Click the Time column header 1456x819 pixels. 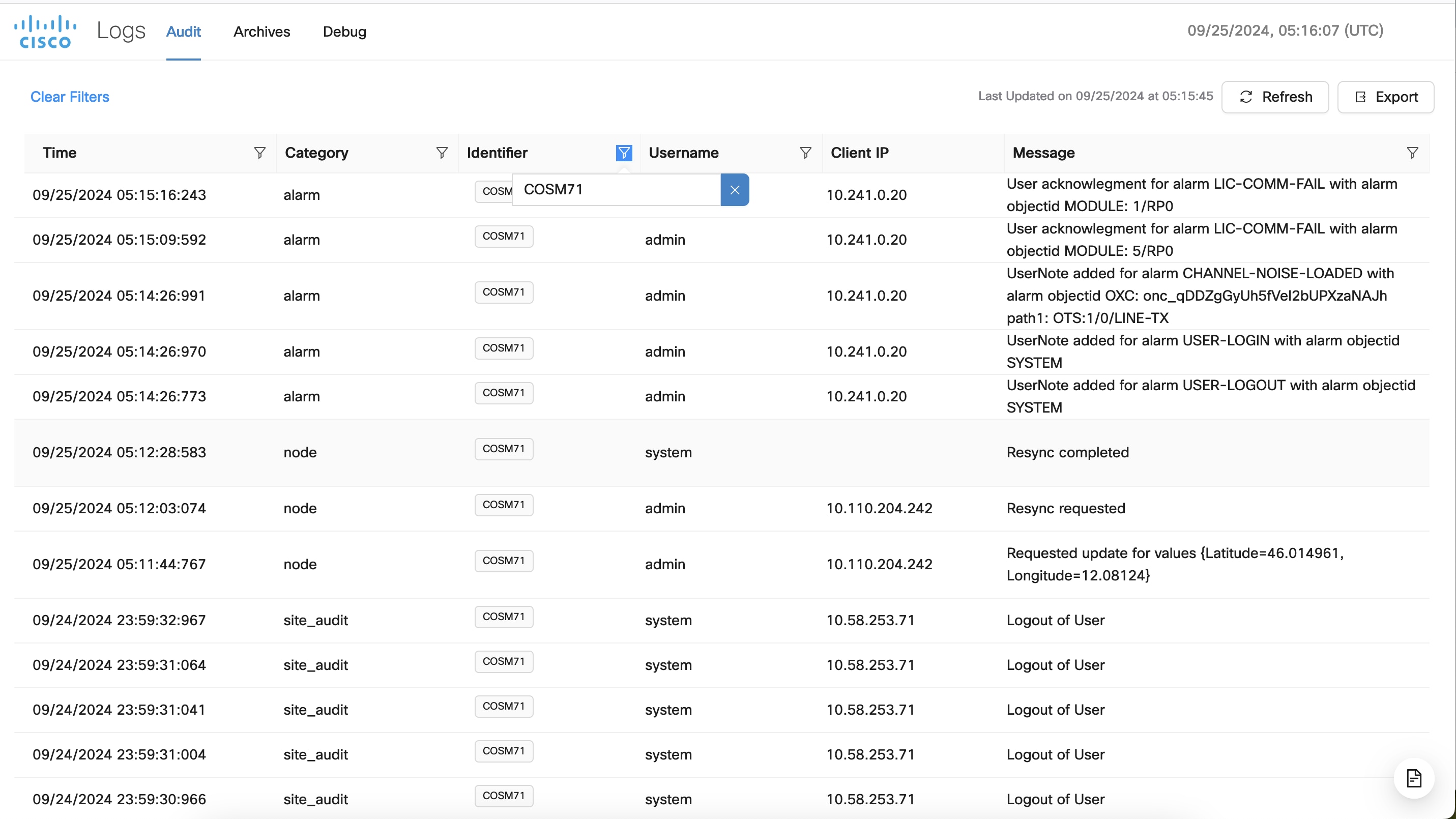60,153
